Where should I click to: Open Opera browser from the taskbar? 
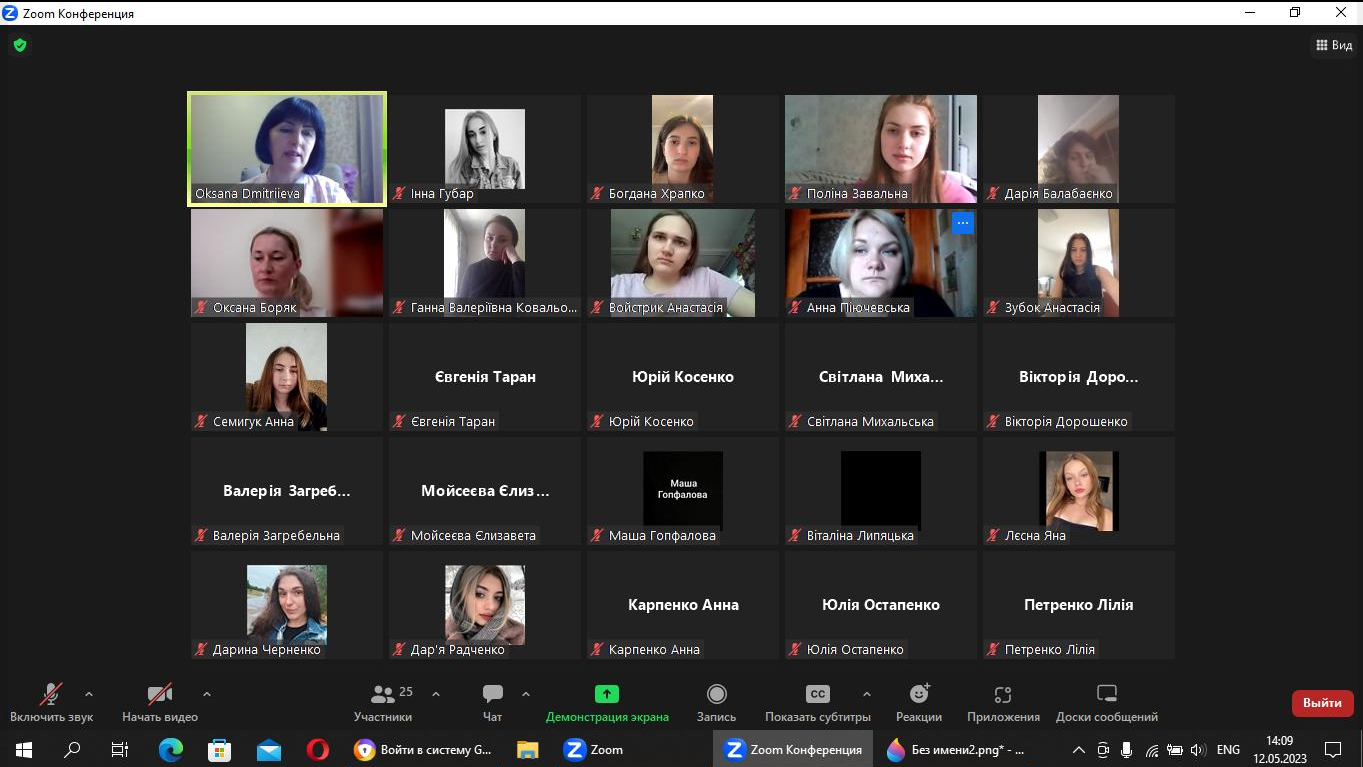318,749
